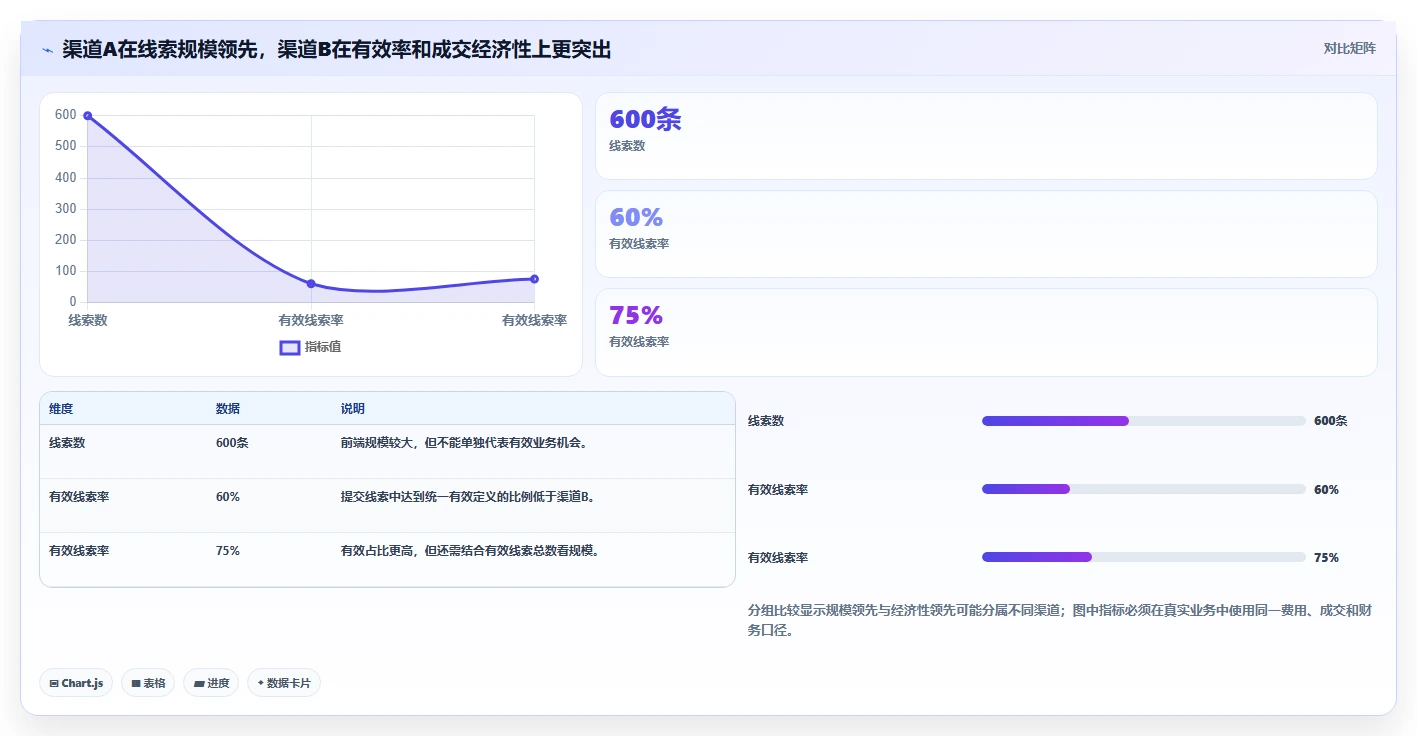Click the y-axis label 200

point(66,239)
